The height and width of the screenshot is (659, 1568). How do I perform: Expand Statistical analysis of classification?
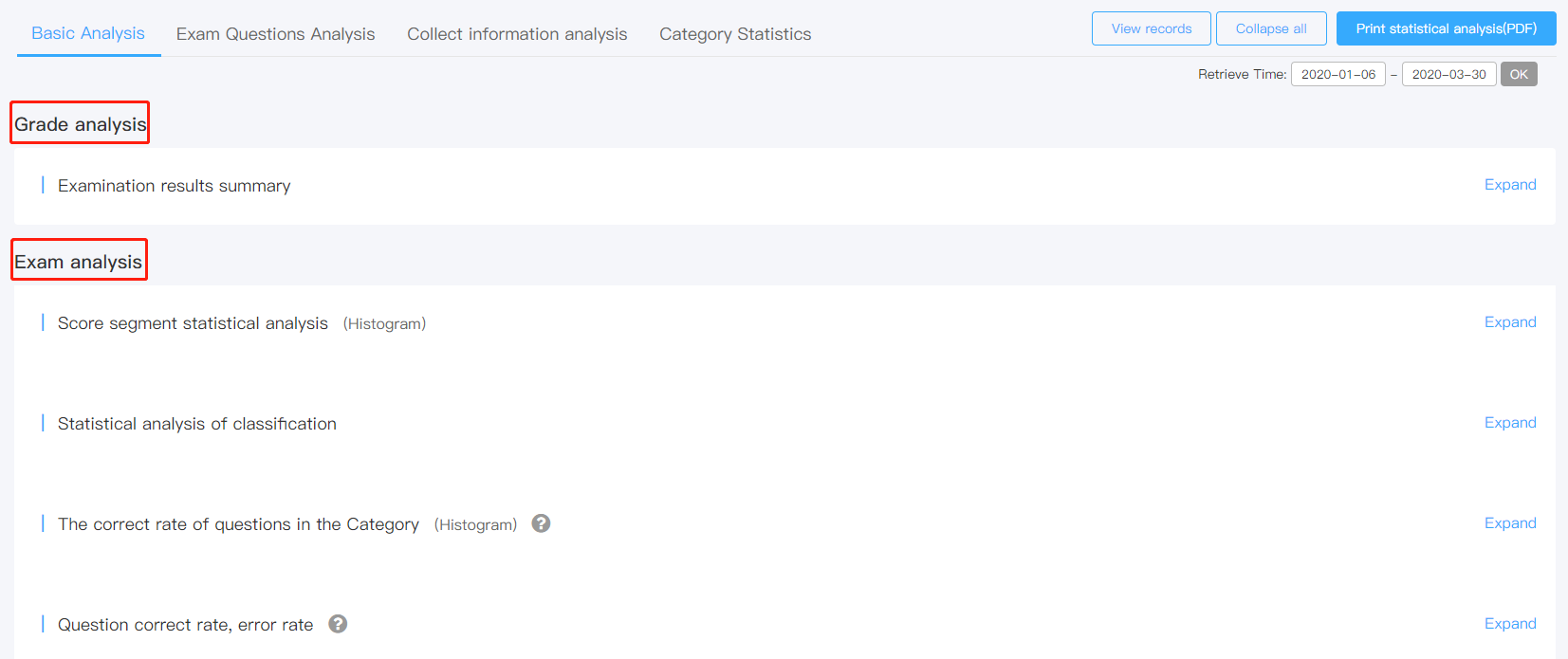(x=1510, y=423)
